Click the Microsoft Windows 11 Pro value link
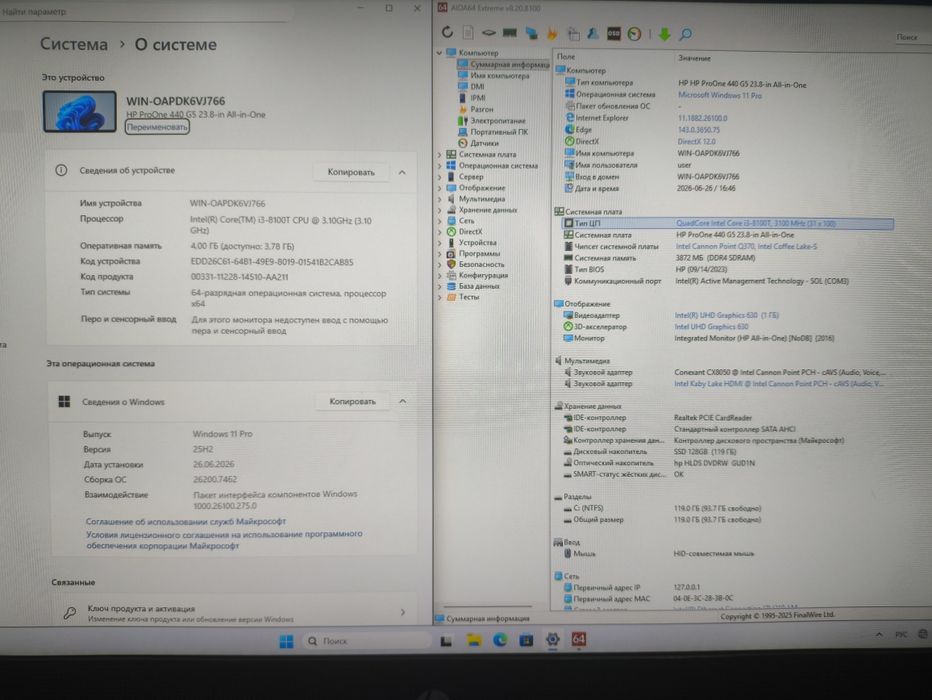Viewport: 932px width, 700px height. click(x=720, y=95)
